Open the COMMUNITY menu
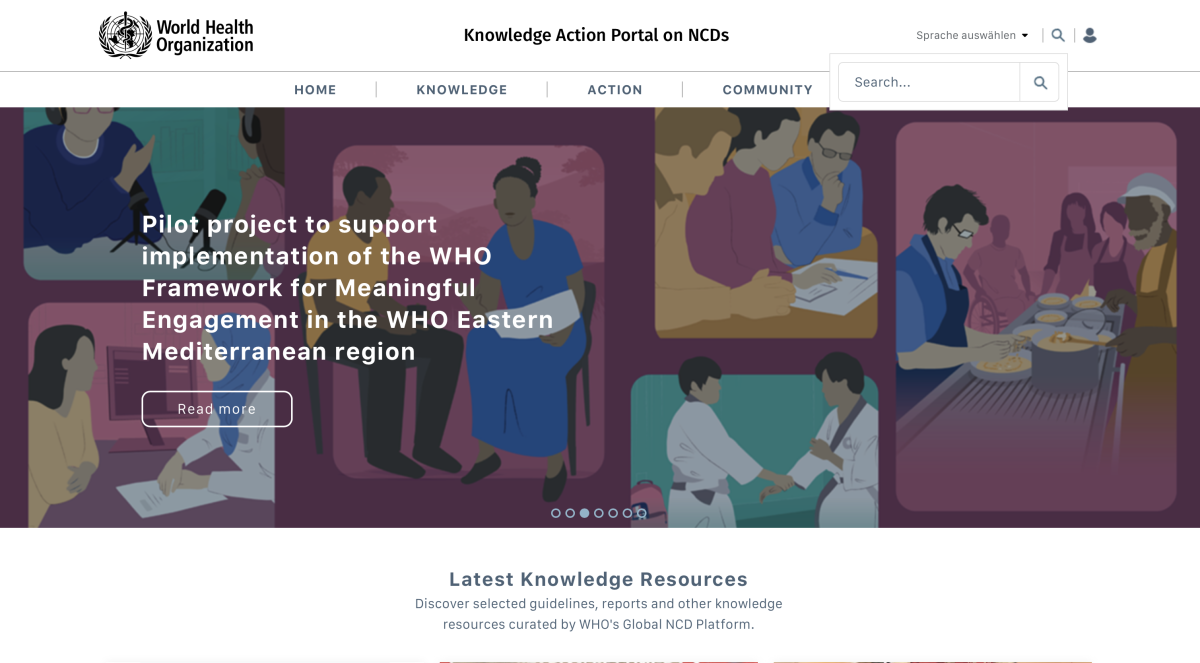Image resolution: width=1200 pixels, height=663 pixels. coord(768,89)
